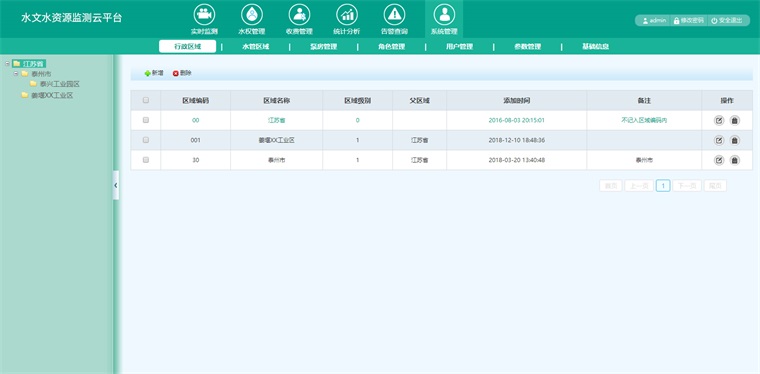Click the 新增 add button
Screen dimensions: 760x374
pyautogui.click(x=154, y=73)
